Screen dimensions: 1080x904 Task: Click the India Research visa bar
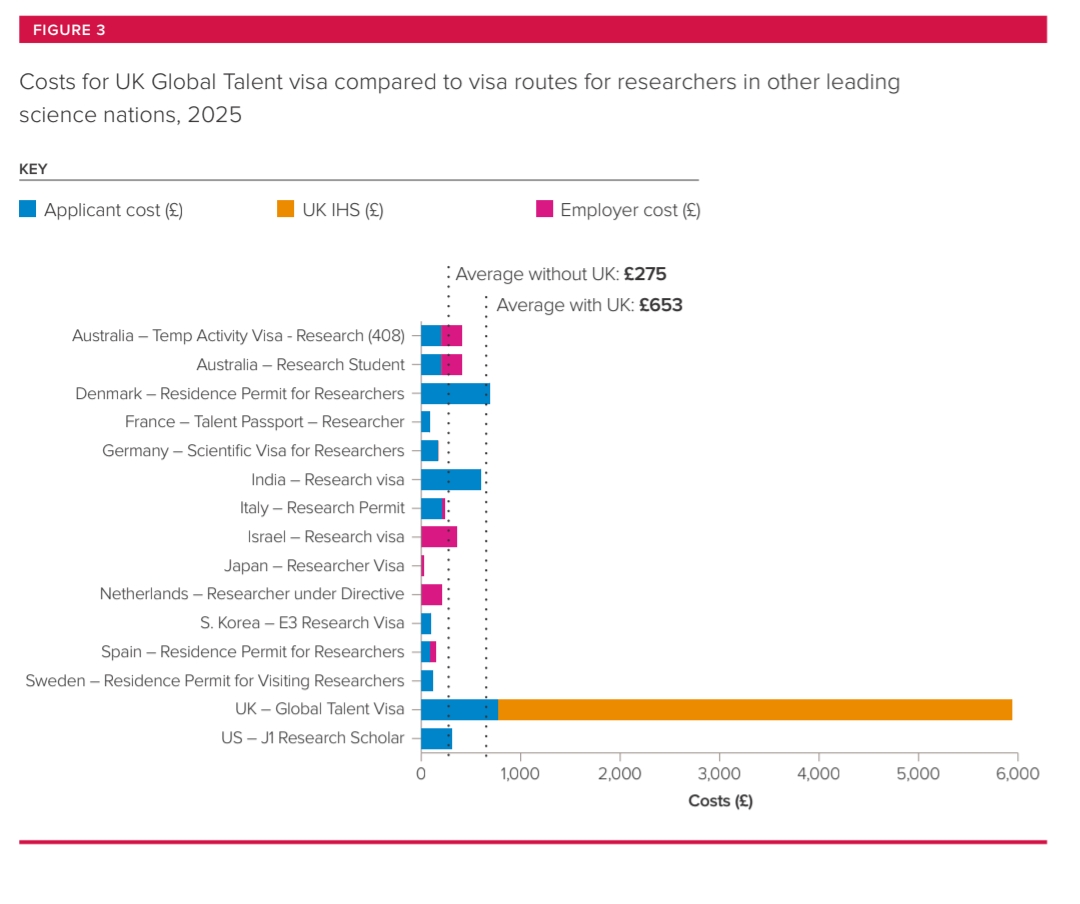click(x=451, y=480)
